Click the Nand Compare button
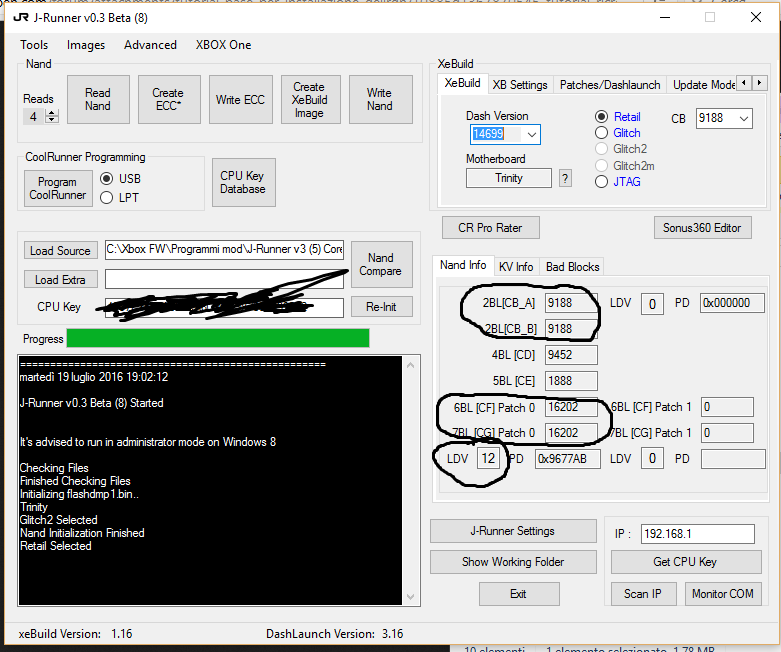Viewport: 781px width, 652px height. click(381, 264)
